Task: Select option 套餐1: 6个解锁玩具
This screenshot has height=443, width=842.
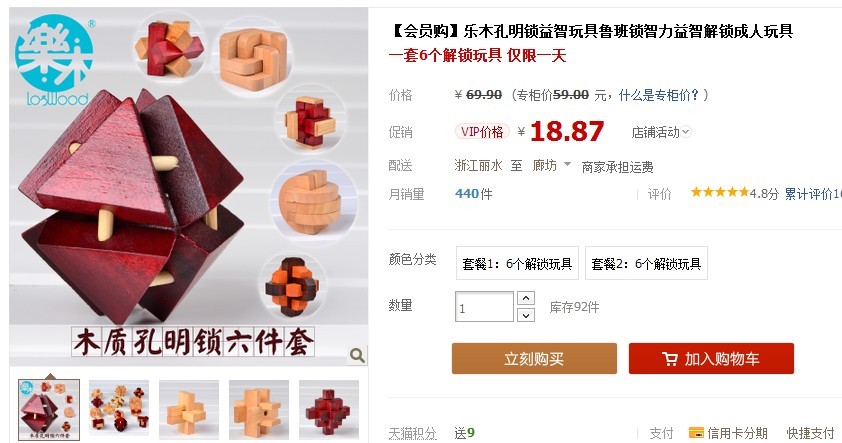Action: (517, 263)
